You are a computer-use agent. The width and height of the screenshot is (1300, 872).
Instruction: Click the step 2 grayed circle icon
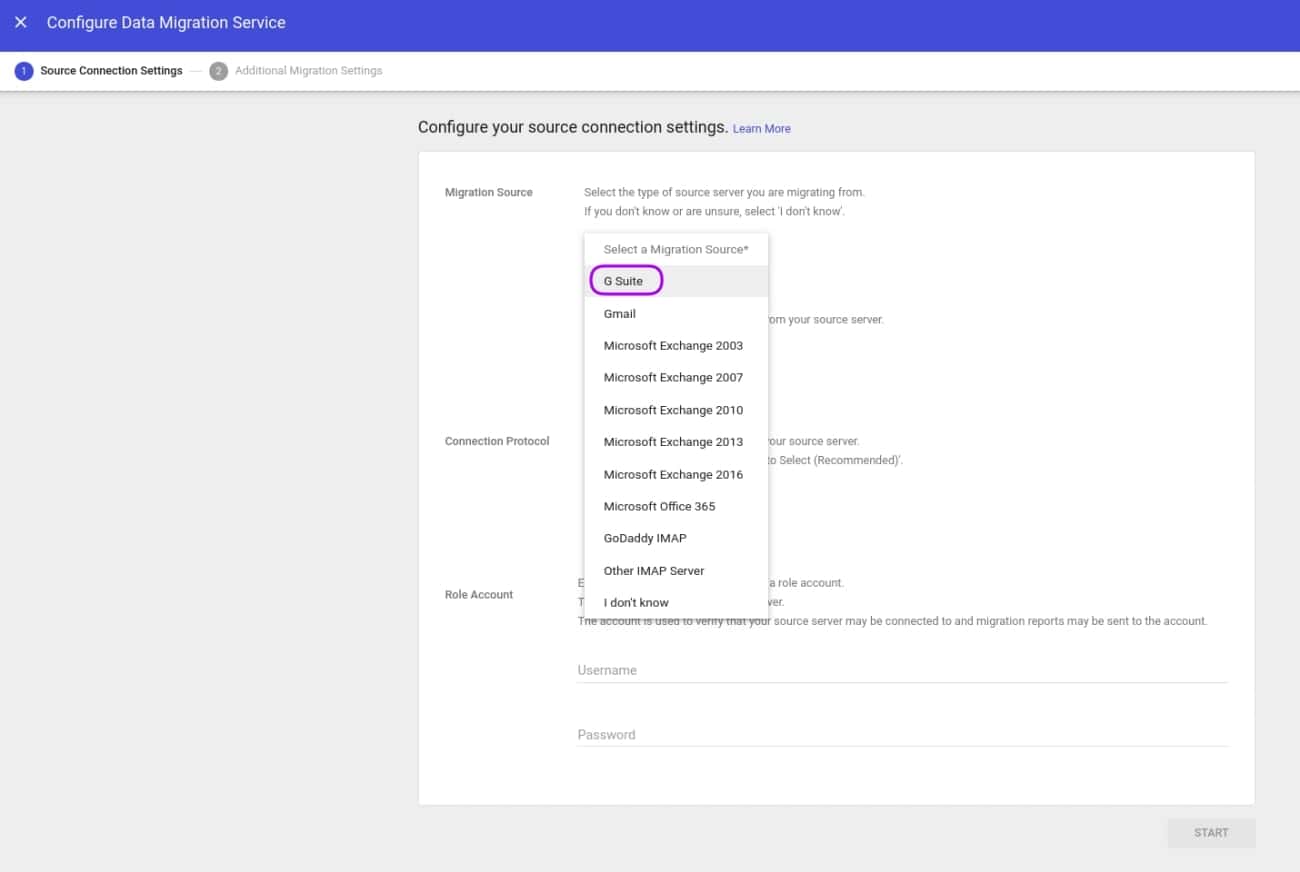tap(218, 70)
